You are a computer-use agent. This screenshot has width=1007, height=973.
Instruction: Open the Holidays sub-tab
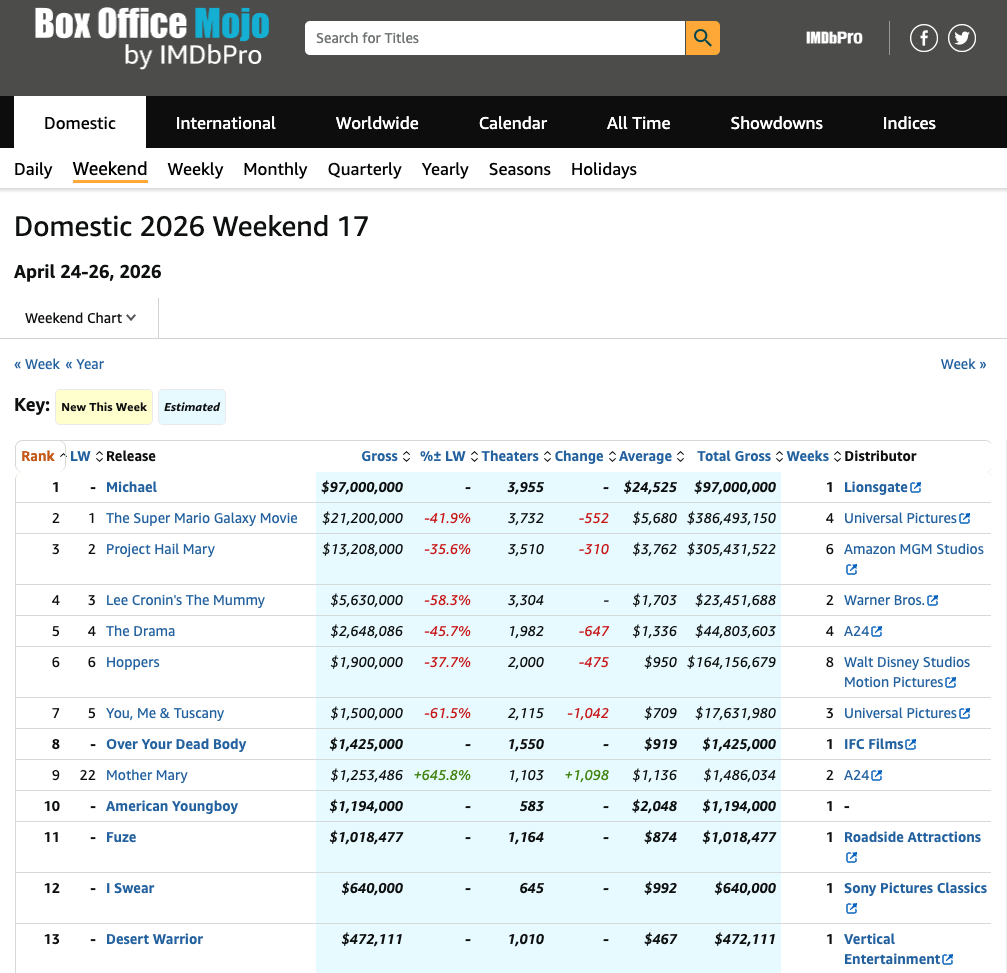(x=604, y=170)
